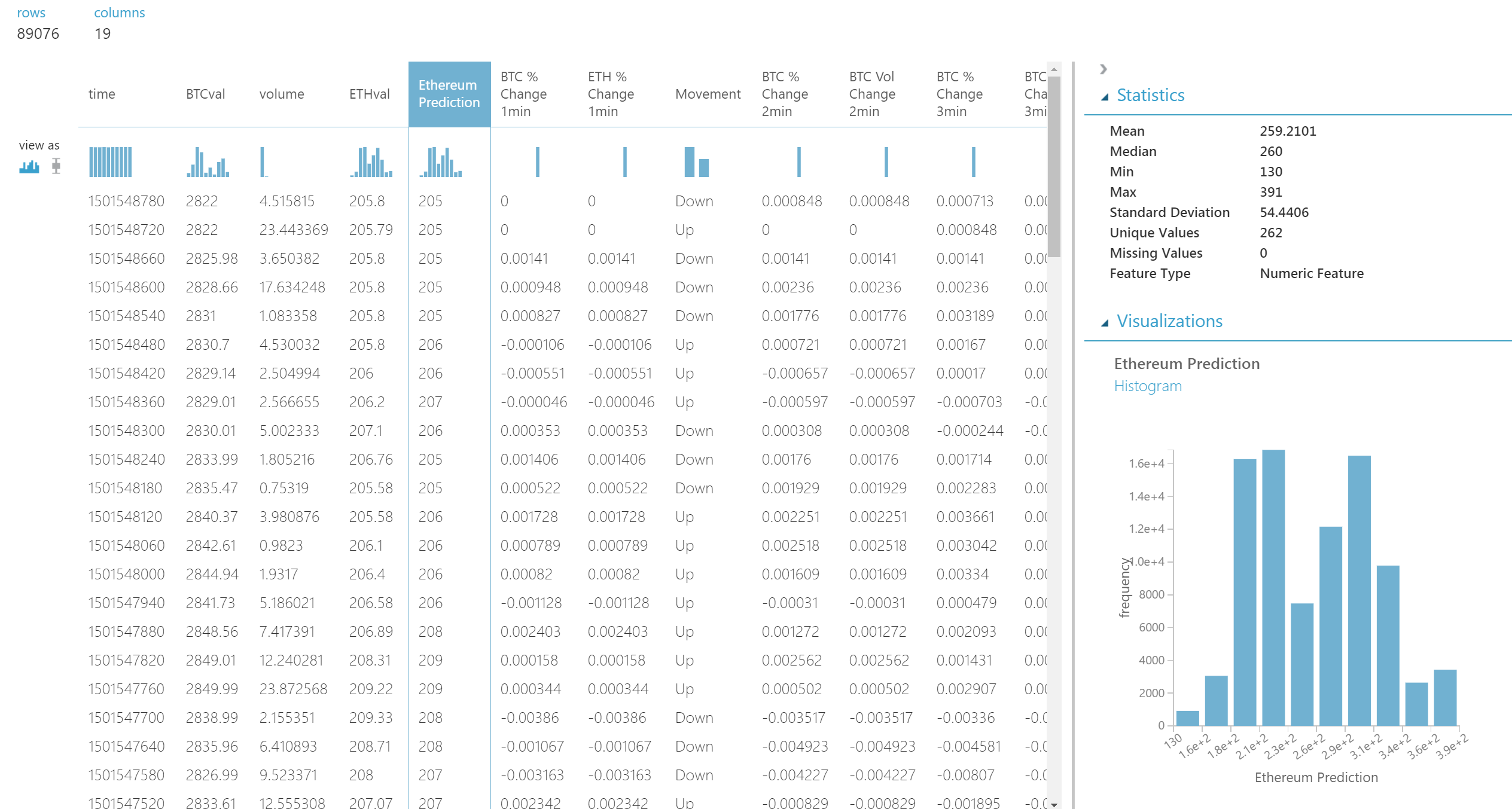Collapse the Statistics section
Image resolution: width=1512 pixels, height=809 pixels.
point(1105,96)
